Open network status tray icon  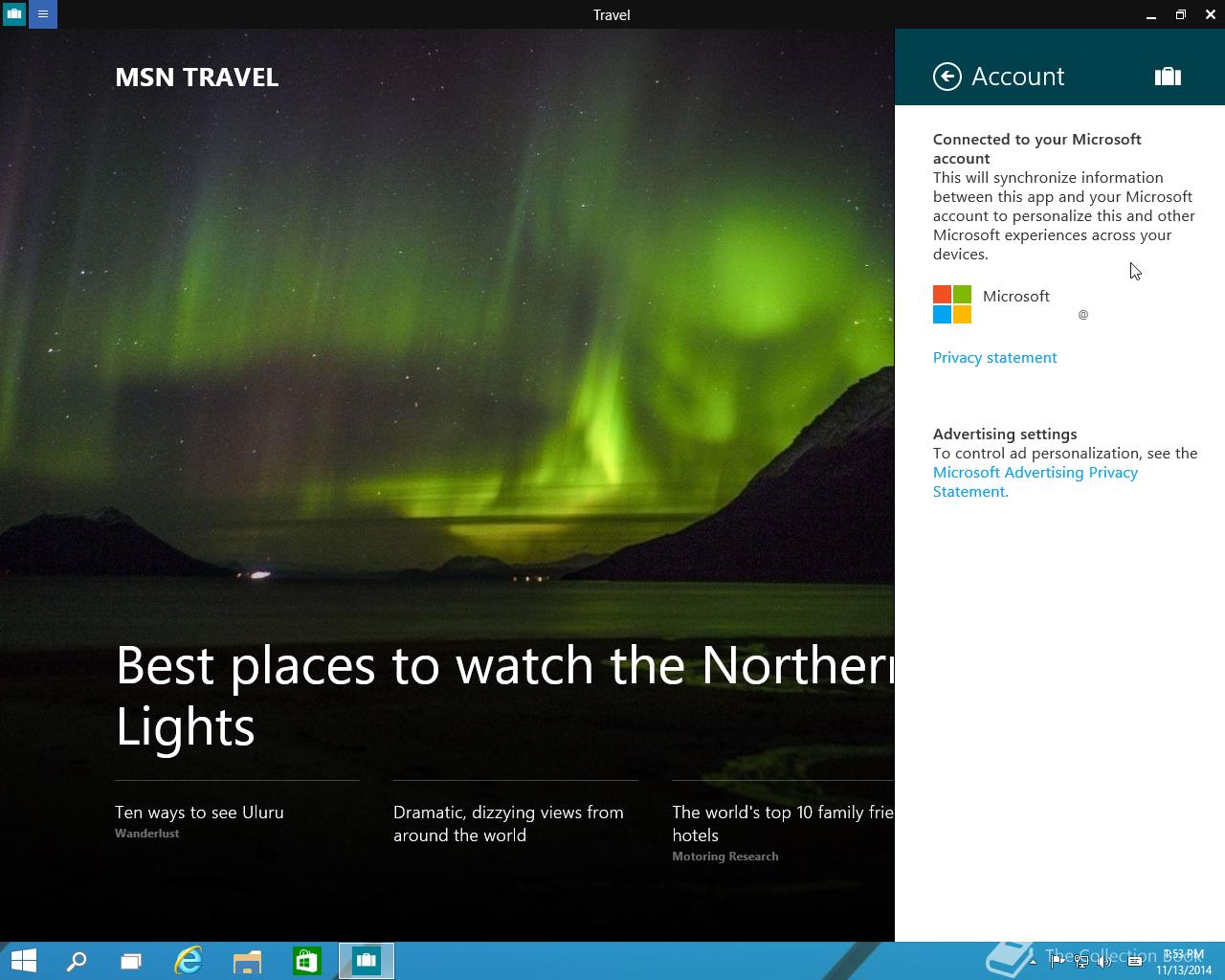tap(1081, 962)
